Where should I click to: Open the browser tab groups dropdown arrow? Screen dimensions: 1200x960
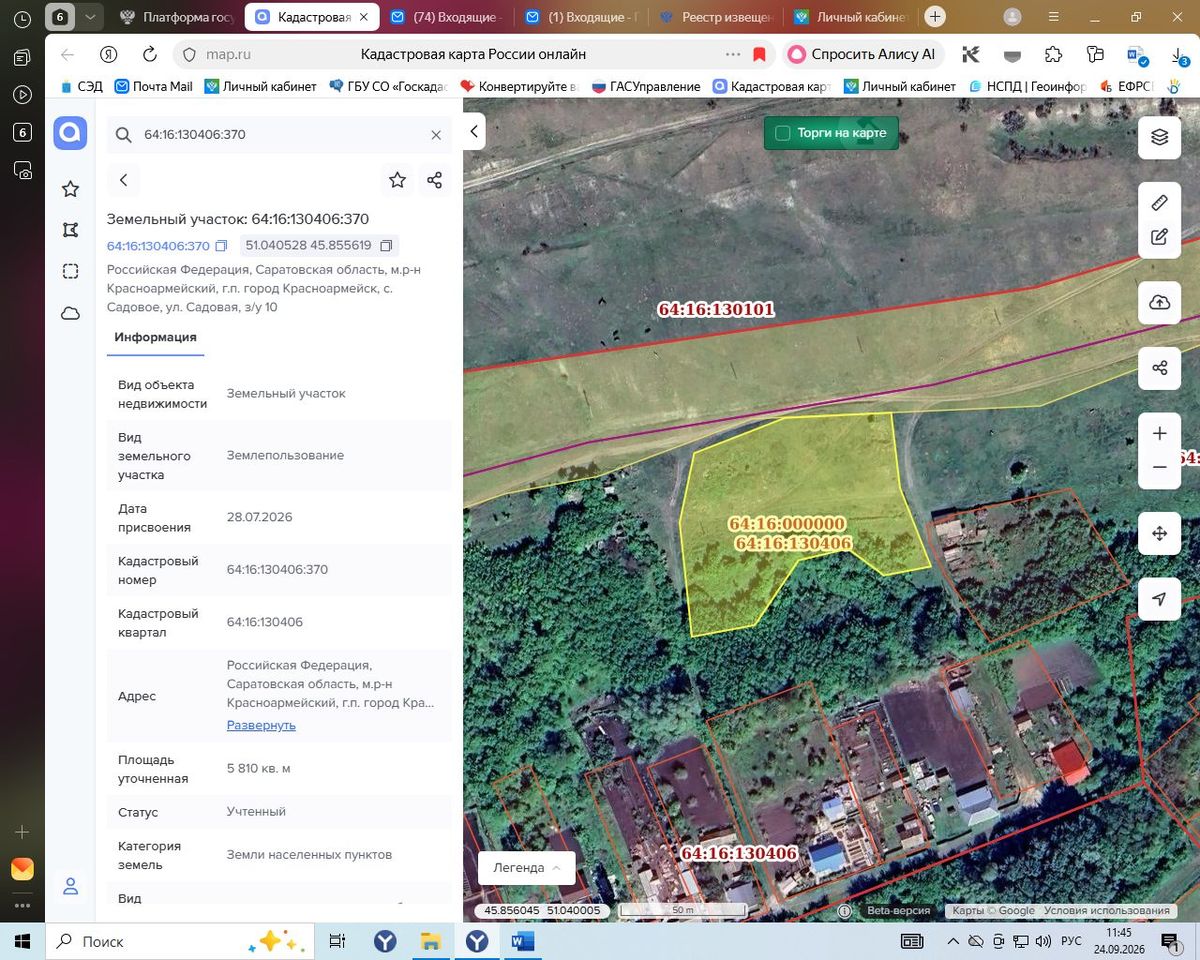pyautogui.click(x=90, y=17)
